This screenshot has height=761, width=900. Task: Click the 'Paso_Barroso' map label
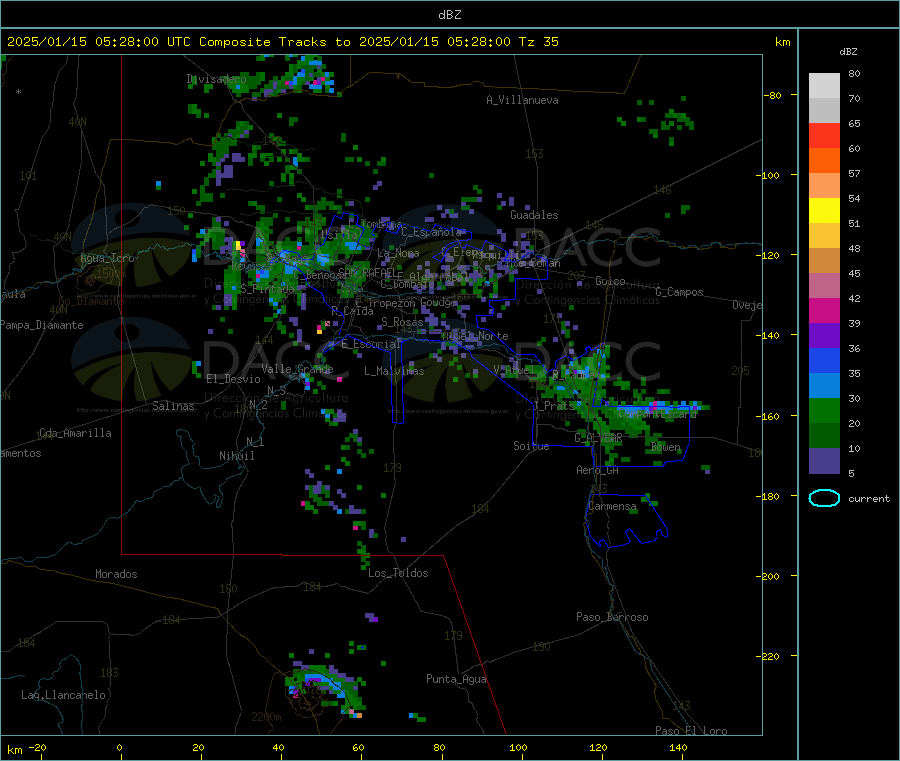point(612,618)
